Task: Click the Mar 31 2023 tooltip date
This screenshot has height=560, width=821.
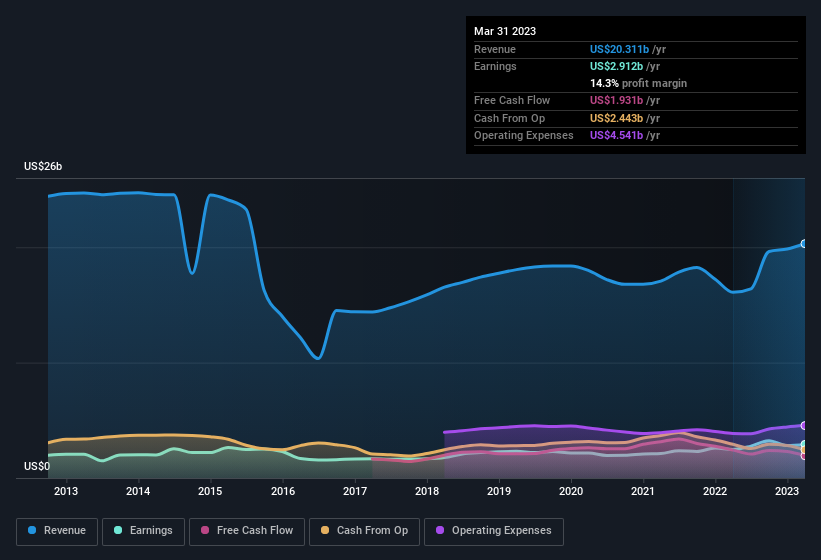Action: pyautogui.click(x=505, y=31)
